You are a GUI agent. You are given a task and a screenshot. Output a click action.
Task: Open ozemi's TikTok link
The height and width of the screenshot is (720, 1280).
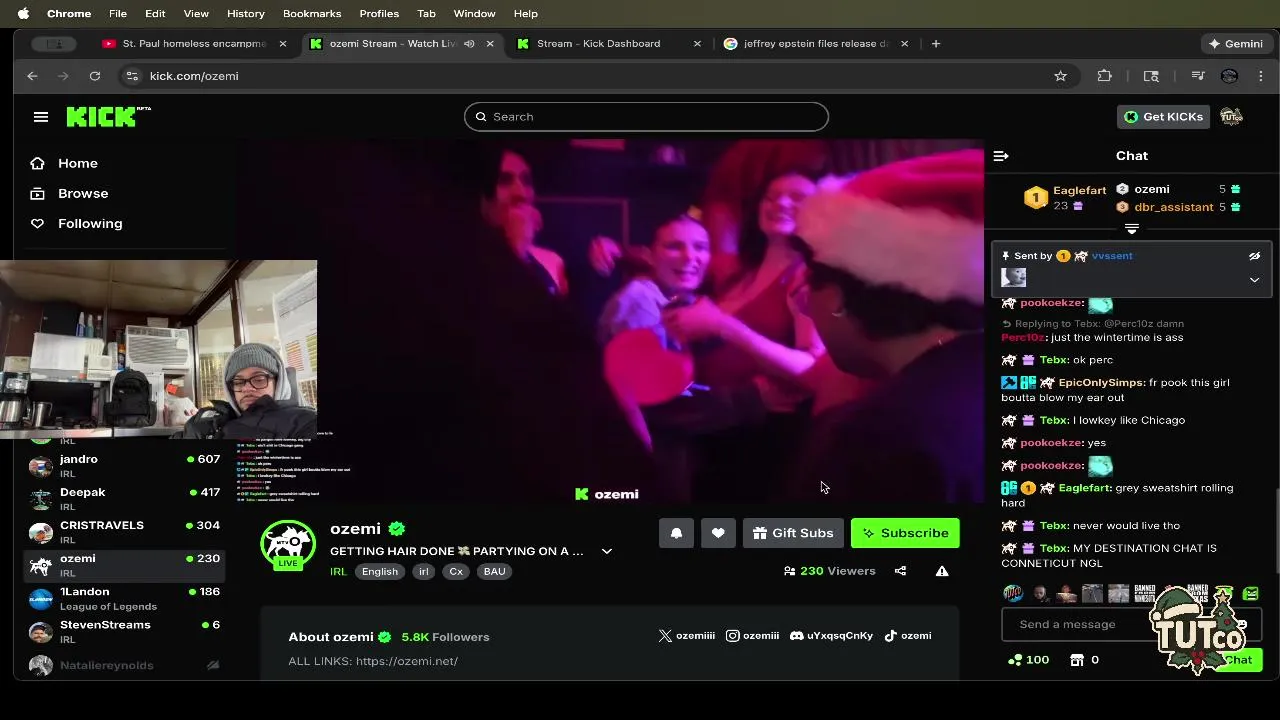coord(908,636)
